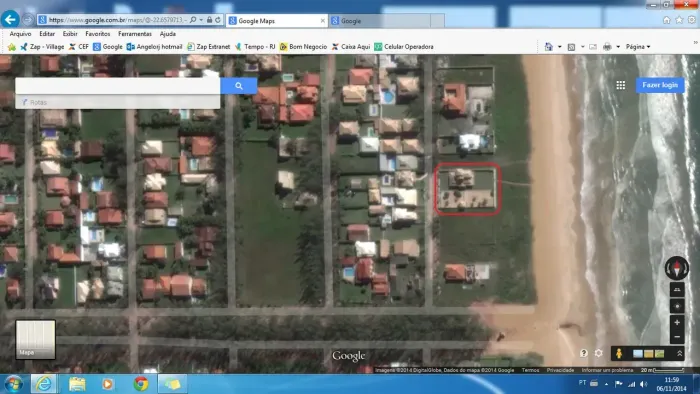Click the read mail icon
700x394 pixels.
click(x=593, y=47)
